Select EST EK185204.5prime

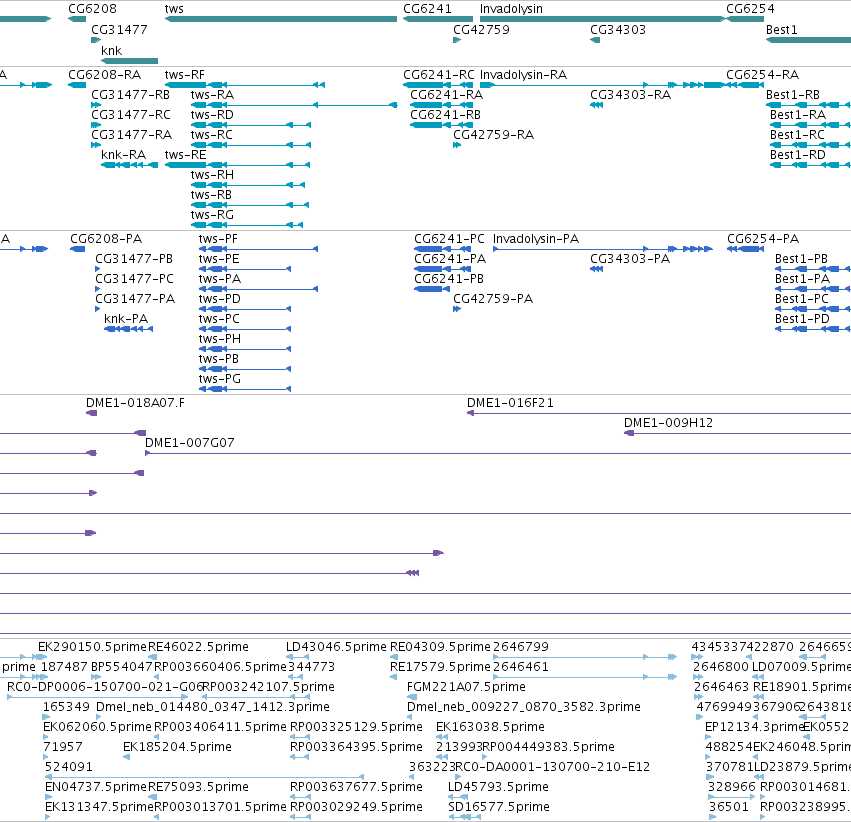coord(126,757)
